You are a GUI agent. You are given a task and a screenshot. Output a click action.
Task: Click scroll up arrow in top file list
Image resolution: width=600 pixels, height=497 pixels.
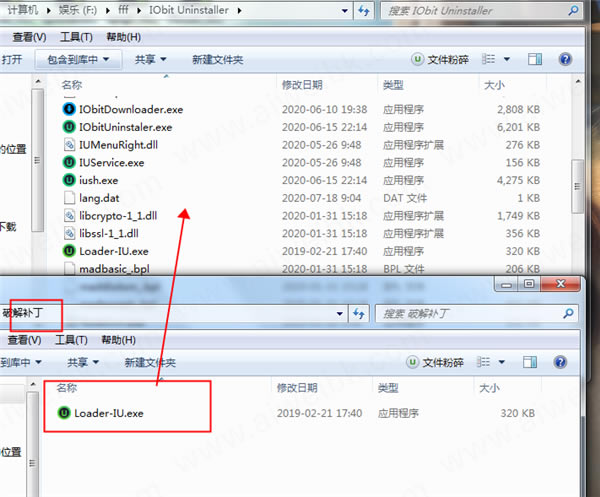578,81
